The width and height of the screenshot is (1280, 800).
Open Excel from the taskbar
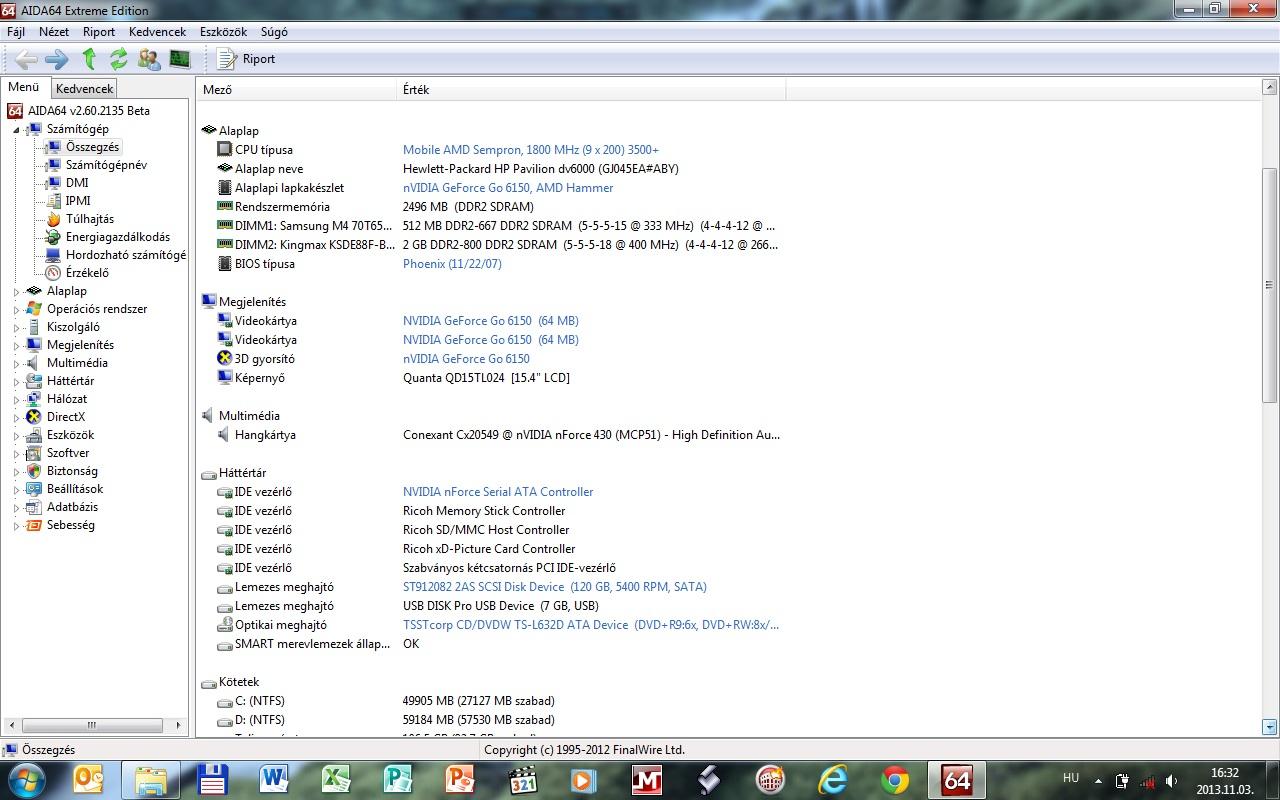pos(335,780)
